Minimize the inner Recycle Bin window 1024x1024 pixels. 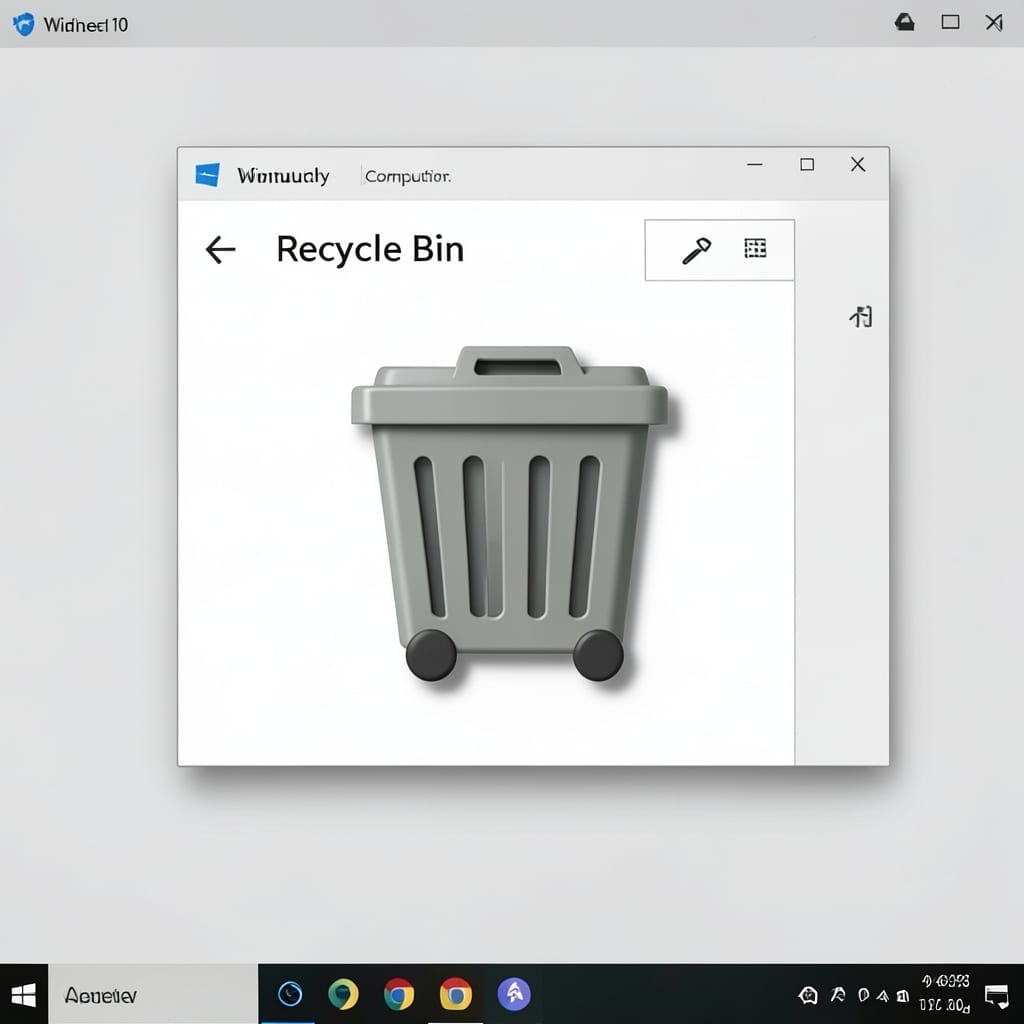[x=755, y=165]
